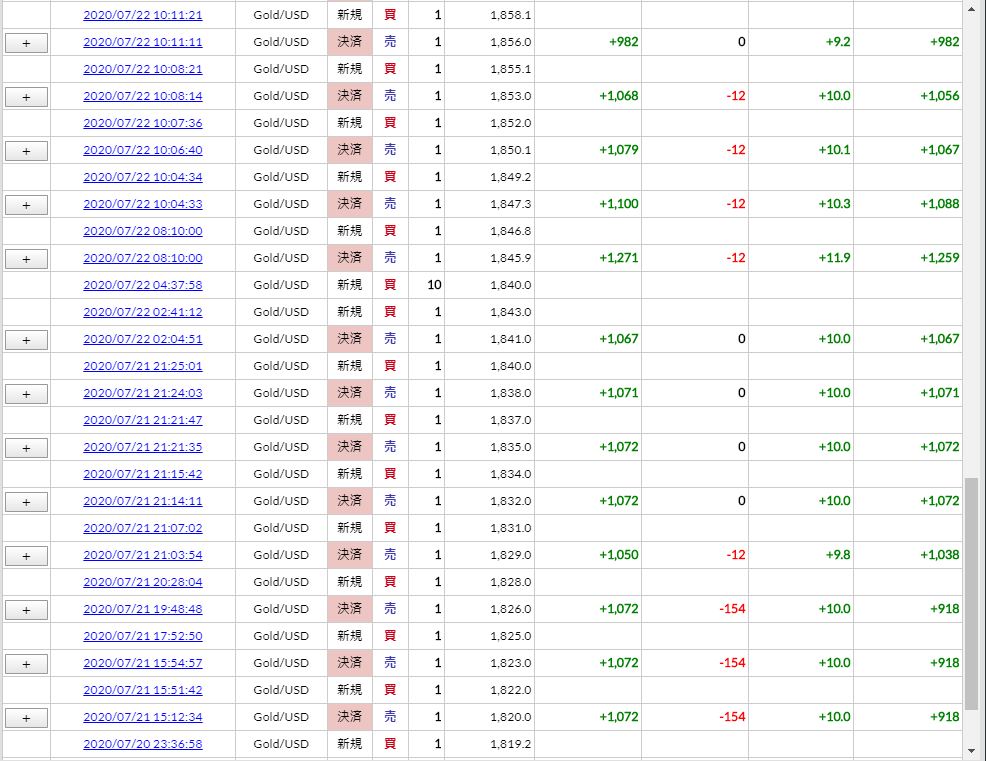Select the +9.2 pips value
The image size is (986, 761).
(838, 42)
